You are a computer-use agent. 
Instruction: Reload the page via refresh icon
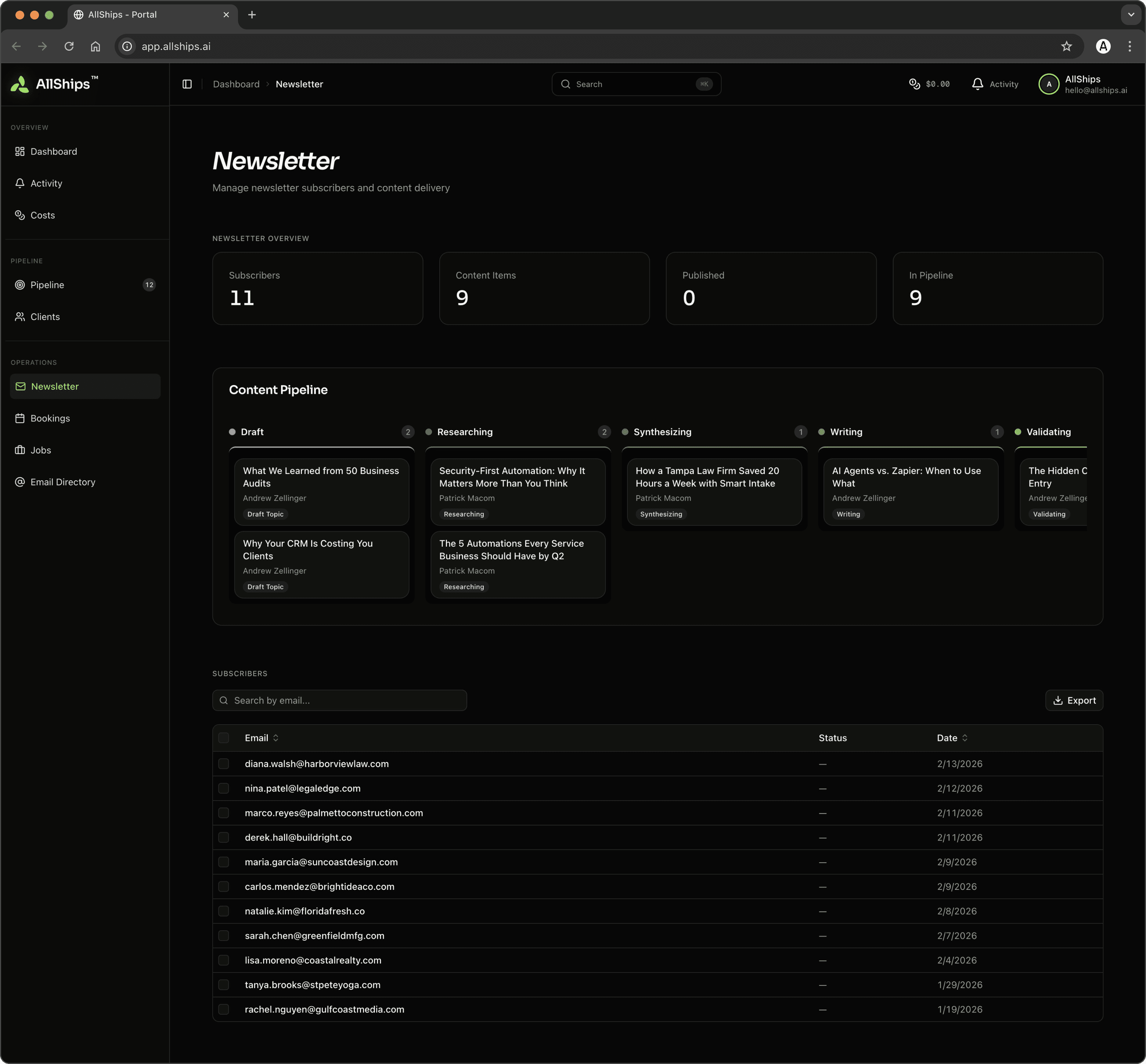[x=69, y=47]
